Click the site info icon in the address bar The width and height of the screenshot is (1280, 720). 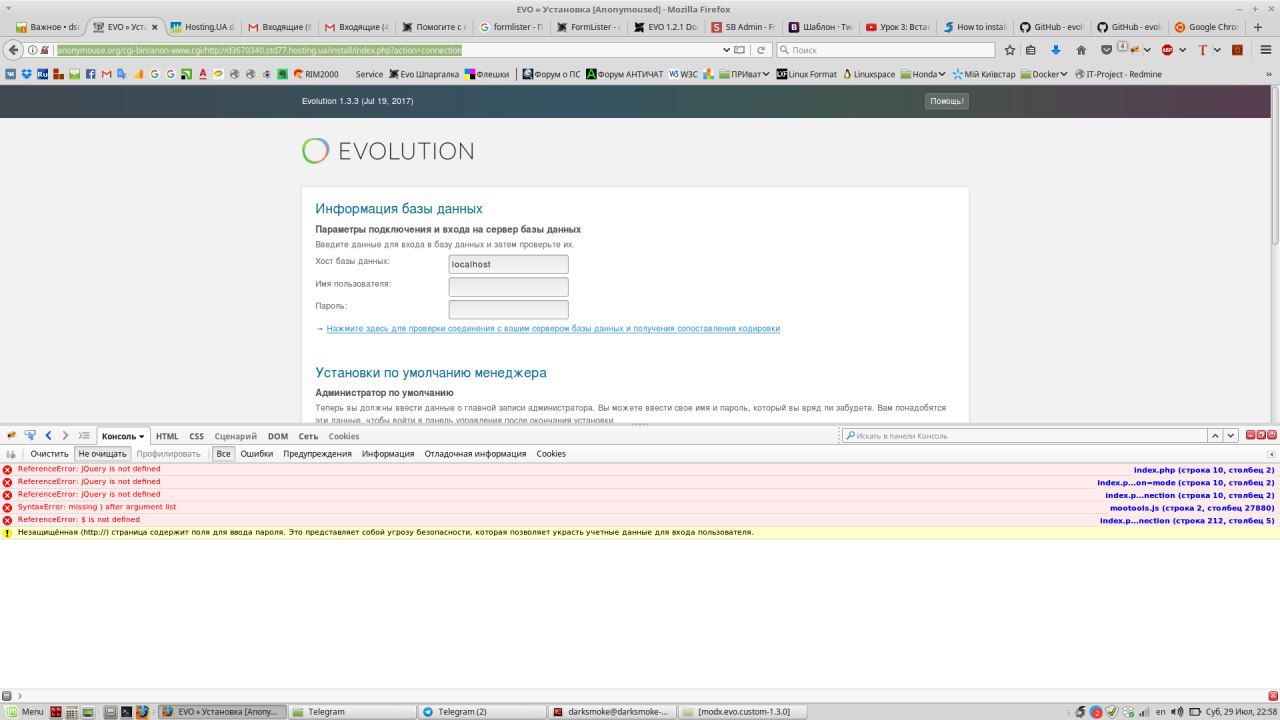click(32, 50)
